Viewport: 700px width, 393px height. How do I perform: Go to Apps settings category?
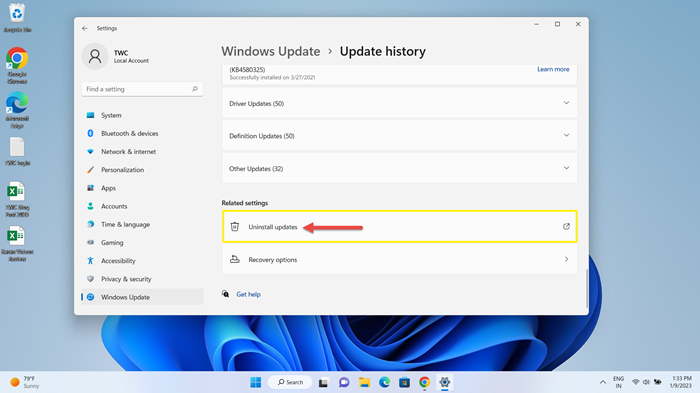point(142,188)
